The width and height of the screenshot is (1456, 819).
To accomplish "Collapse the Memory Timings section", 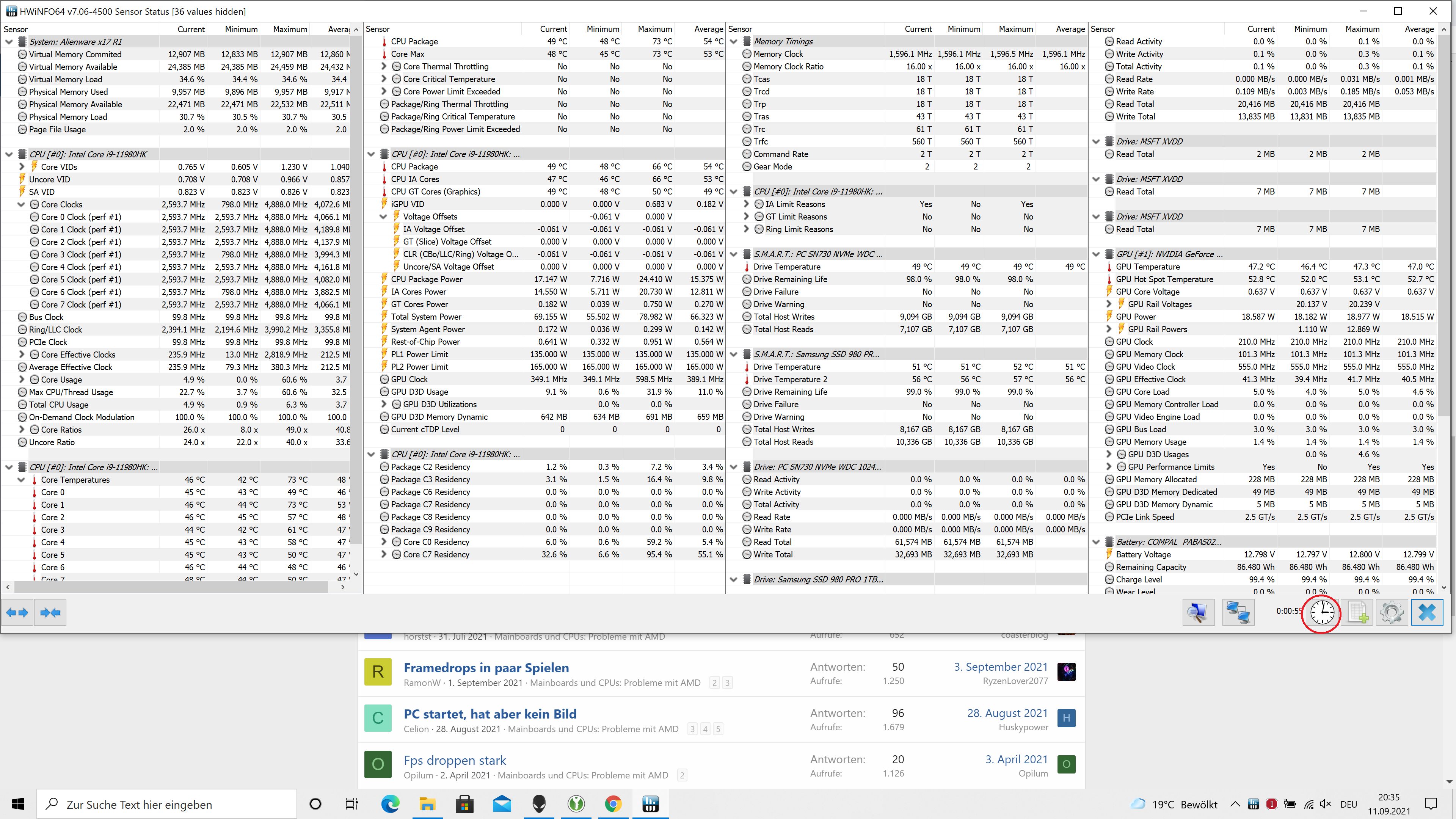I will point(734,41).
